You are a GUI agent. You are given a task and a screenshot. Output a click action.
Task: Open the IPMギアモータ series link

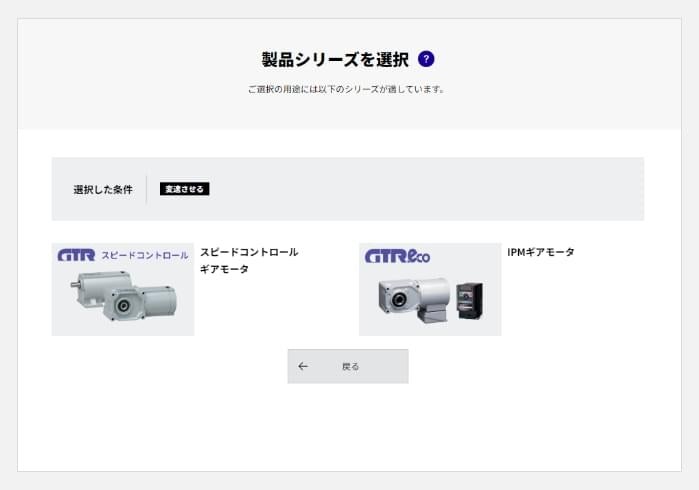pyautogui.click(x=541, y=252)
